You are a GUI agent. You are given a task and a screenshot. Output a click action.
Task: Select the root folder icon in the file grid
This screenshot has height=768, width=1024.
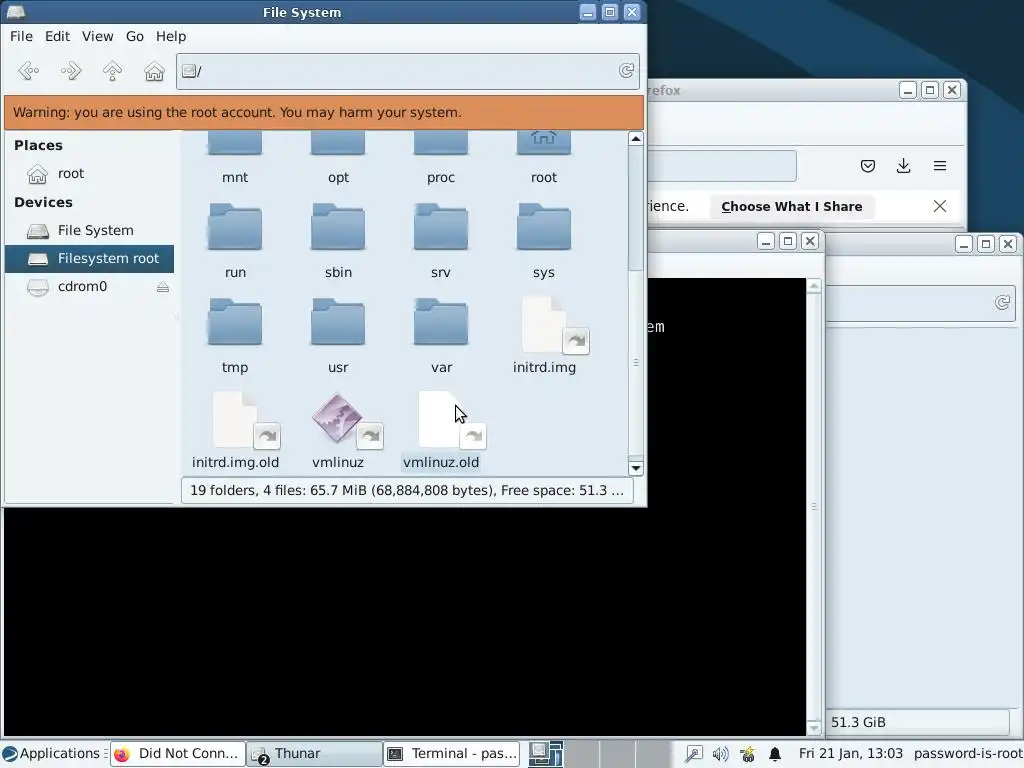pyautogui.click(x=543, y=159)
